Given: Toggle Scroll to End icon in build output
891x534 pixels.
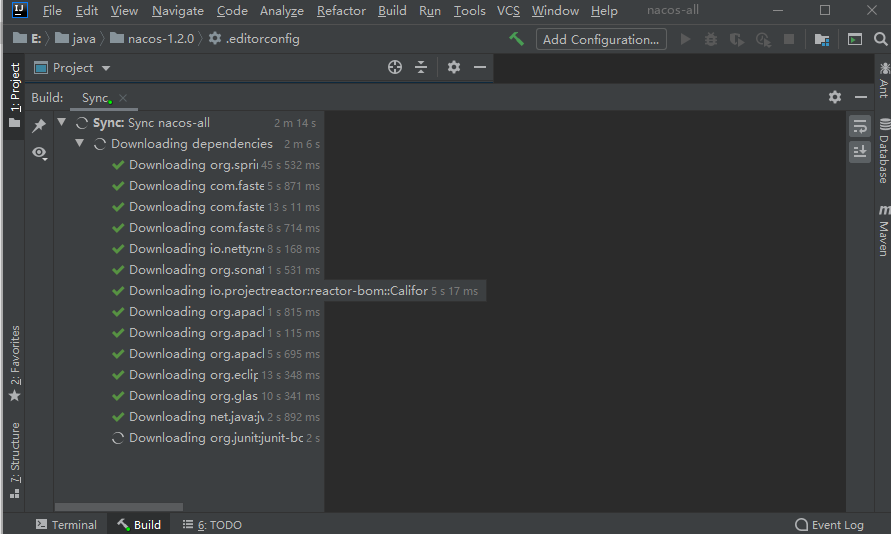Looking at the screenshot, I should 860,152.
